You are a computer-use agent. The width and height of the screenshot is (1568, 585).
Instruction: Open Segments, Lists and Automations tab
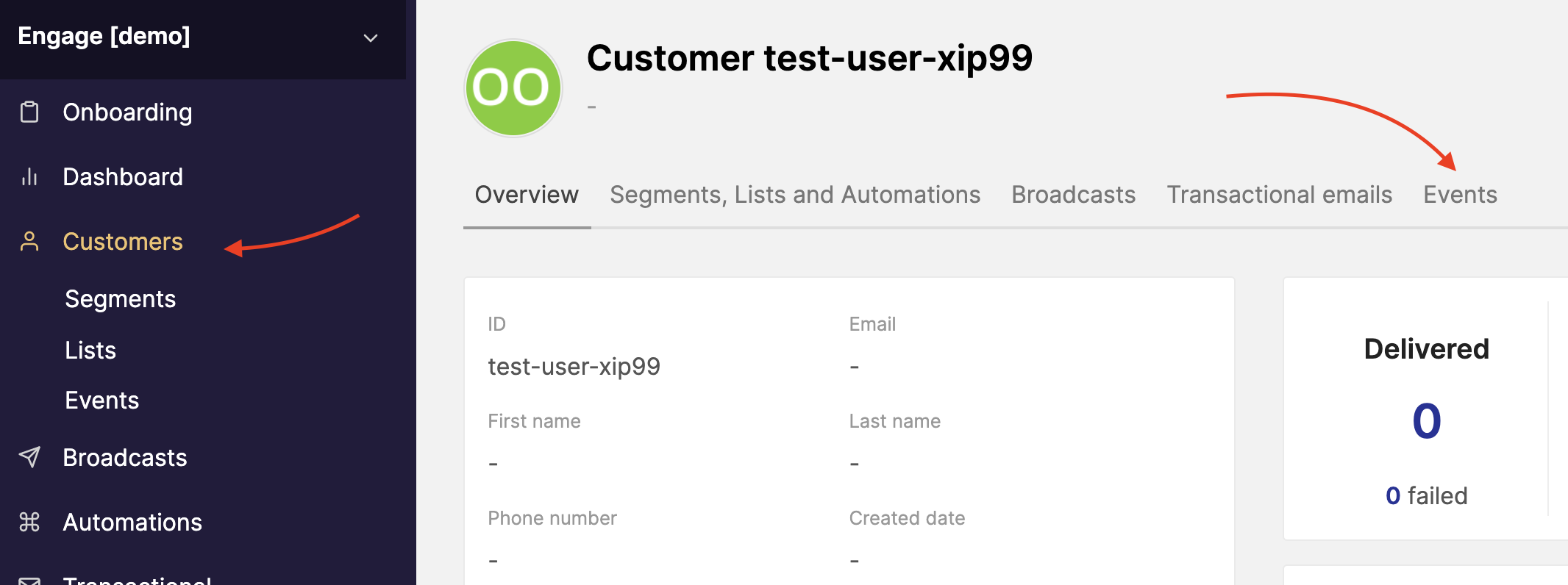795,195
